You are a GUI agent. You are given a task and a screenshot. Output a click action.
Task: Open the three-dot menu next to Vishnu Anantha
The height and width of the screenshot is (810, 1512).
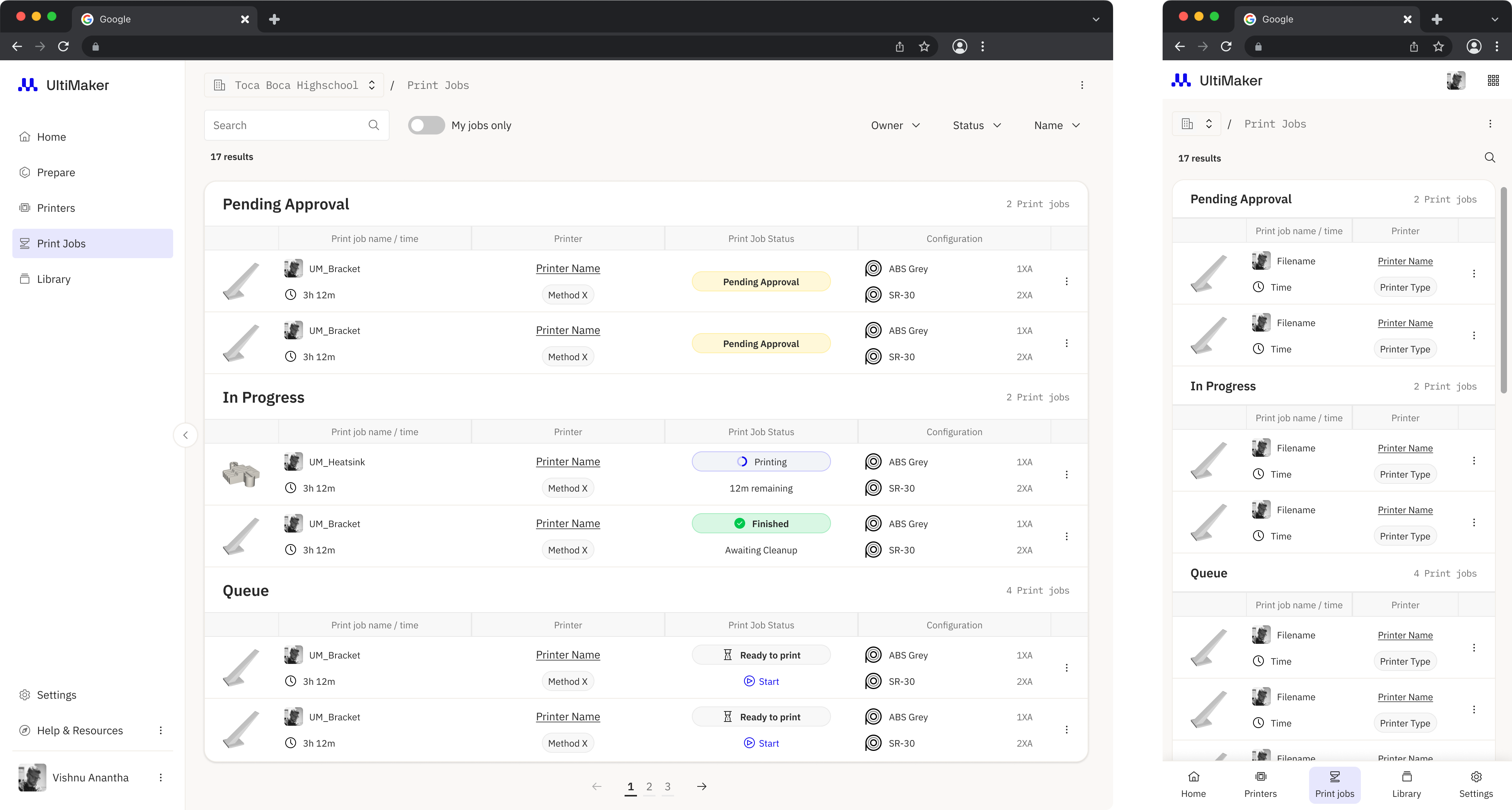coord(160,777)
